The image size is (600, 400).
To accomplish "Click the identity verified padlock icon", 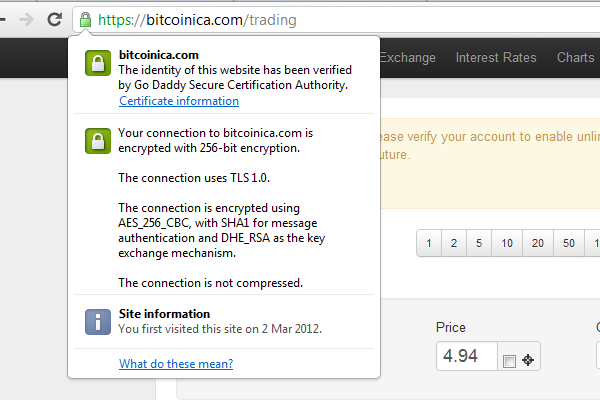I will coord(98,63).
